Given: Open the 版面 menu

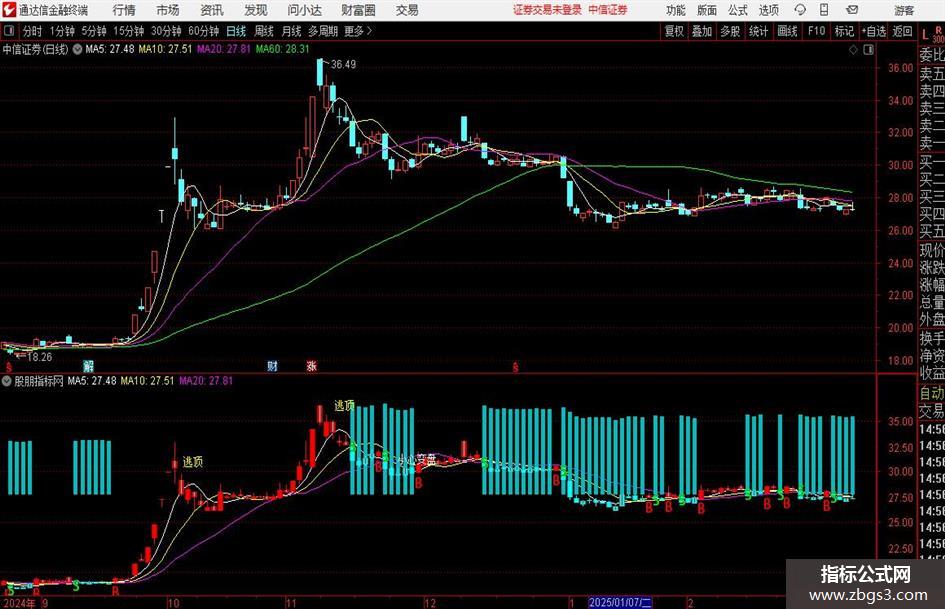Looking at the screenshot, I should pos(706,10).
